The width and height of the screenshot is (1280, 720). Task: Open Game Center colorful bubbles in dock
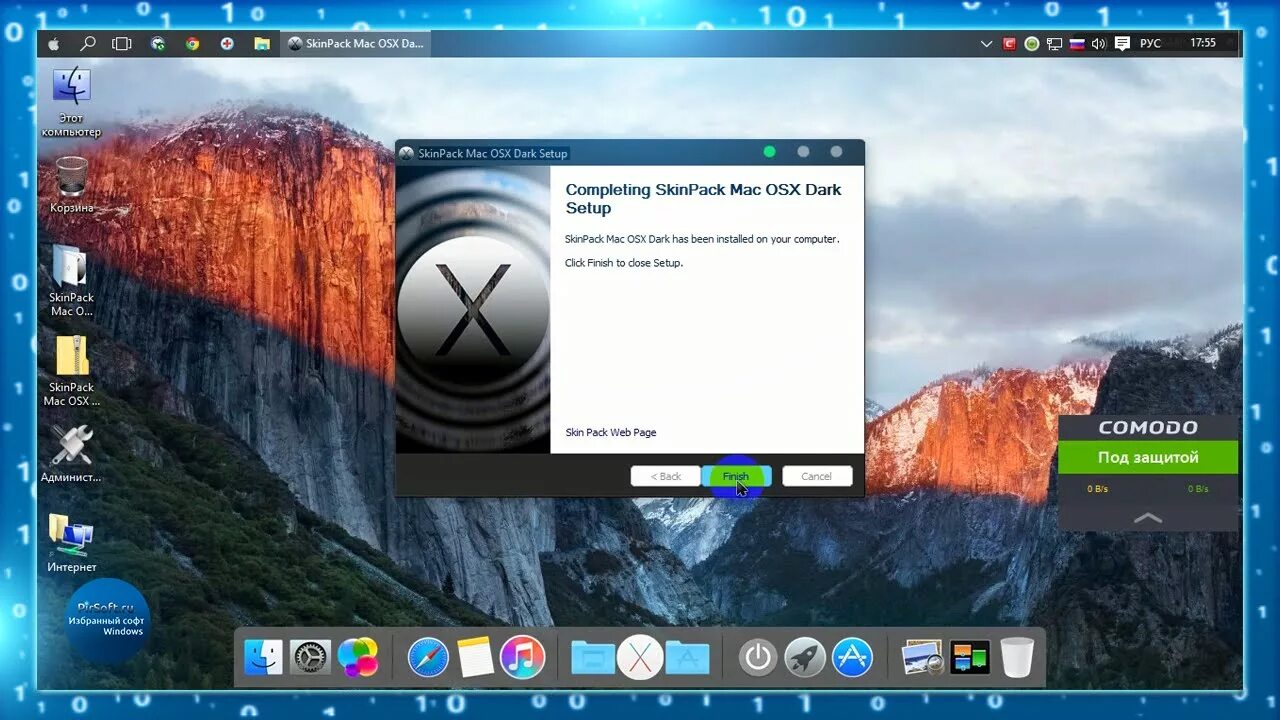tap(358, 657)
